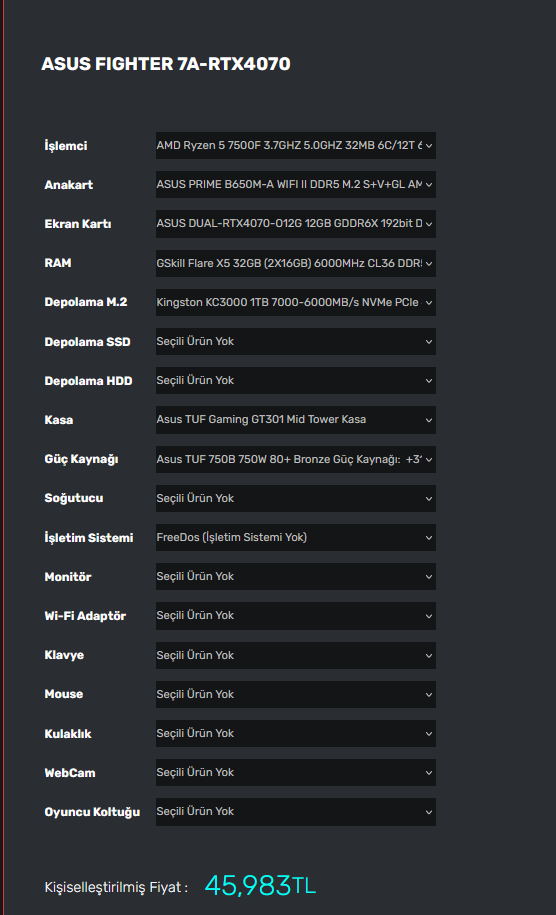Click the Ekran Kartı label text
The height and width of the screenshot is (915, 556).
point(78,224)
